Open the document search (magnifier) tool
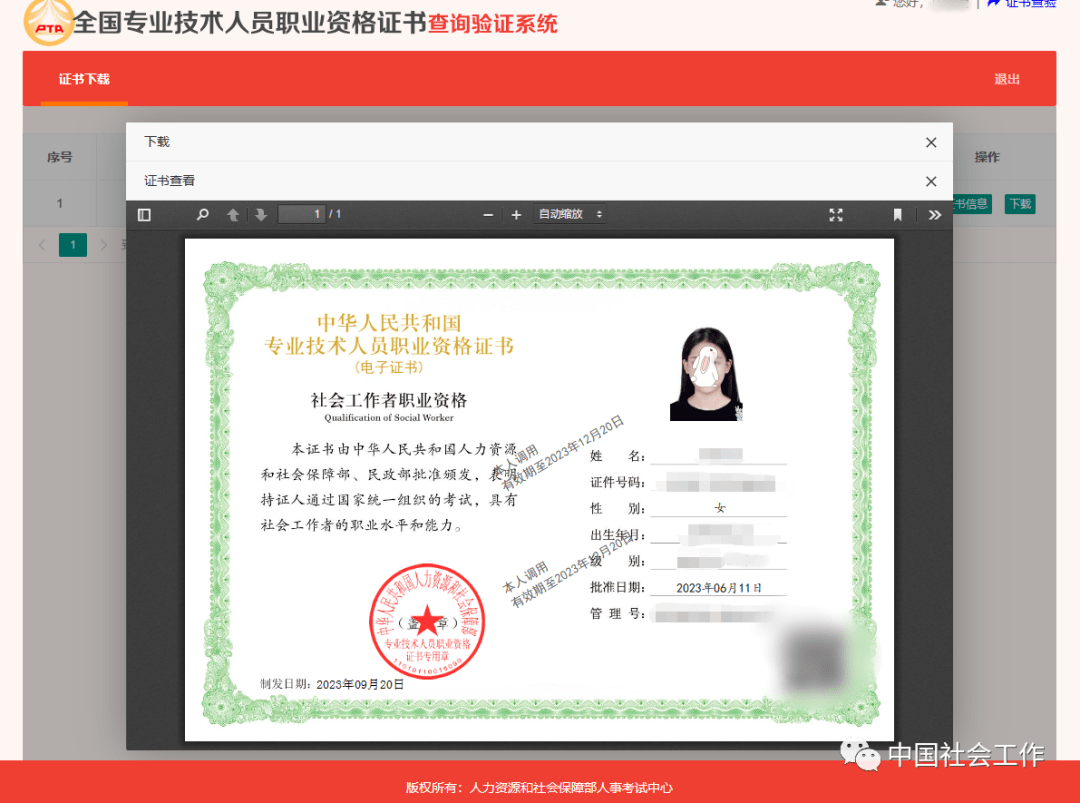This screenshot has width=1080, height=803. (x=202, y=214)
